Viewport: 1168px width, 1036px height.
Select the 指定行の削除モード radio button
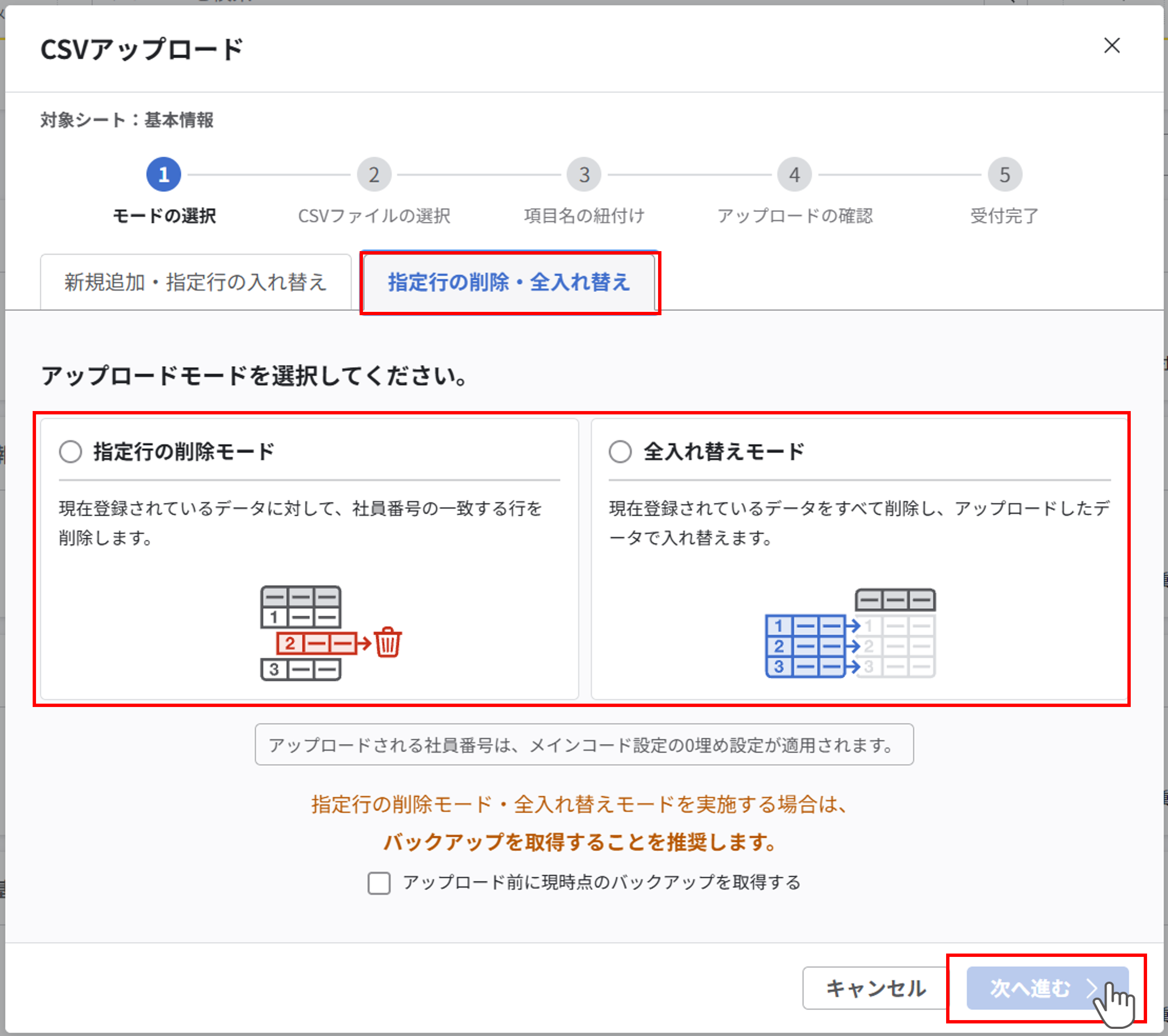pos(71,451)
